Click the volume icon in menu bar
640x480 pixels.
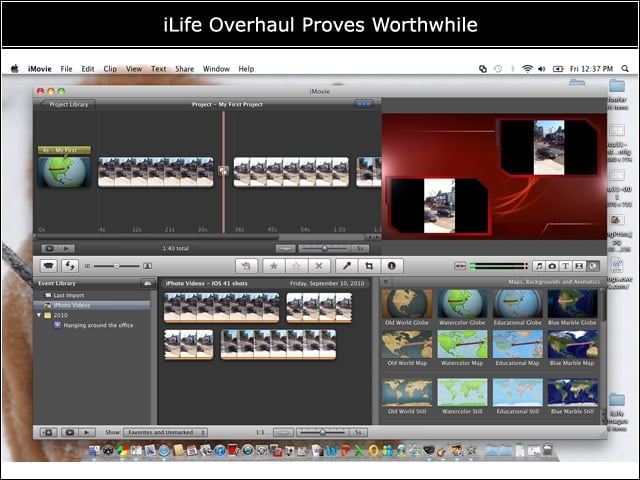(x=542, y=69)
